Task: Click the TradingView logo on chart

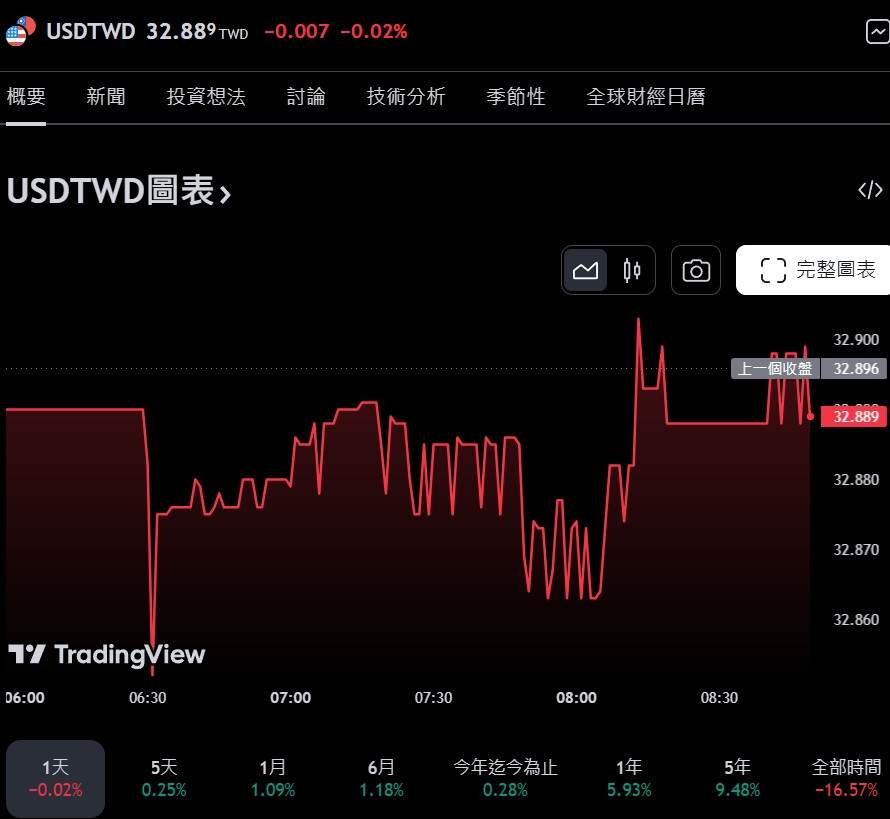Action: pyautogui.click(x=107, y=654)
